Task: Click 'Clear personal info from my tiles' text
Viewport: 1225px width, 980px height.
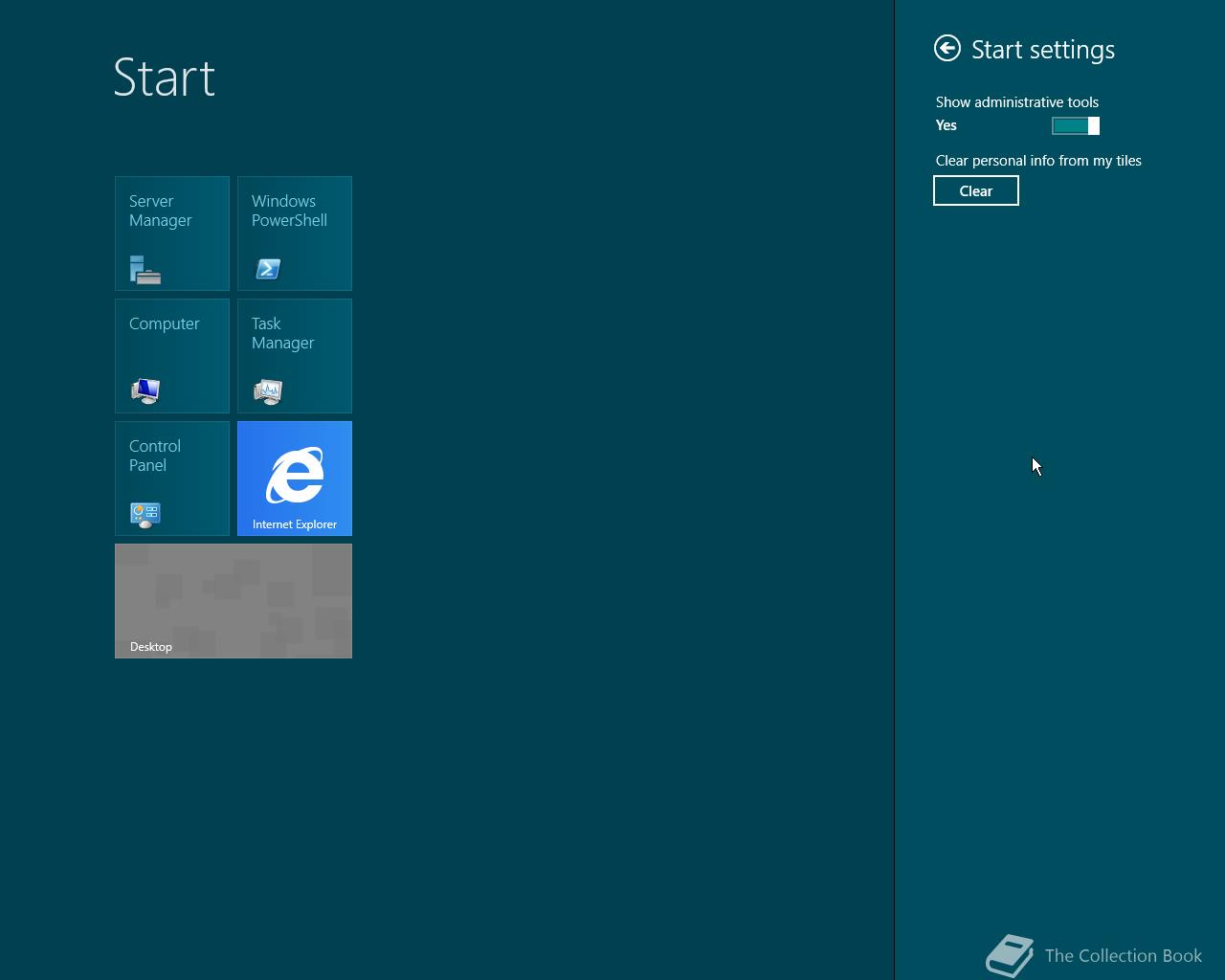Action: click(1038, 161)
